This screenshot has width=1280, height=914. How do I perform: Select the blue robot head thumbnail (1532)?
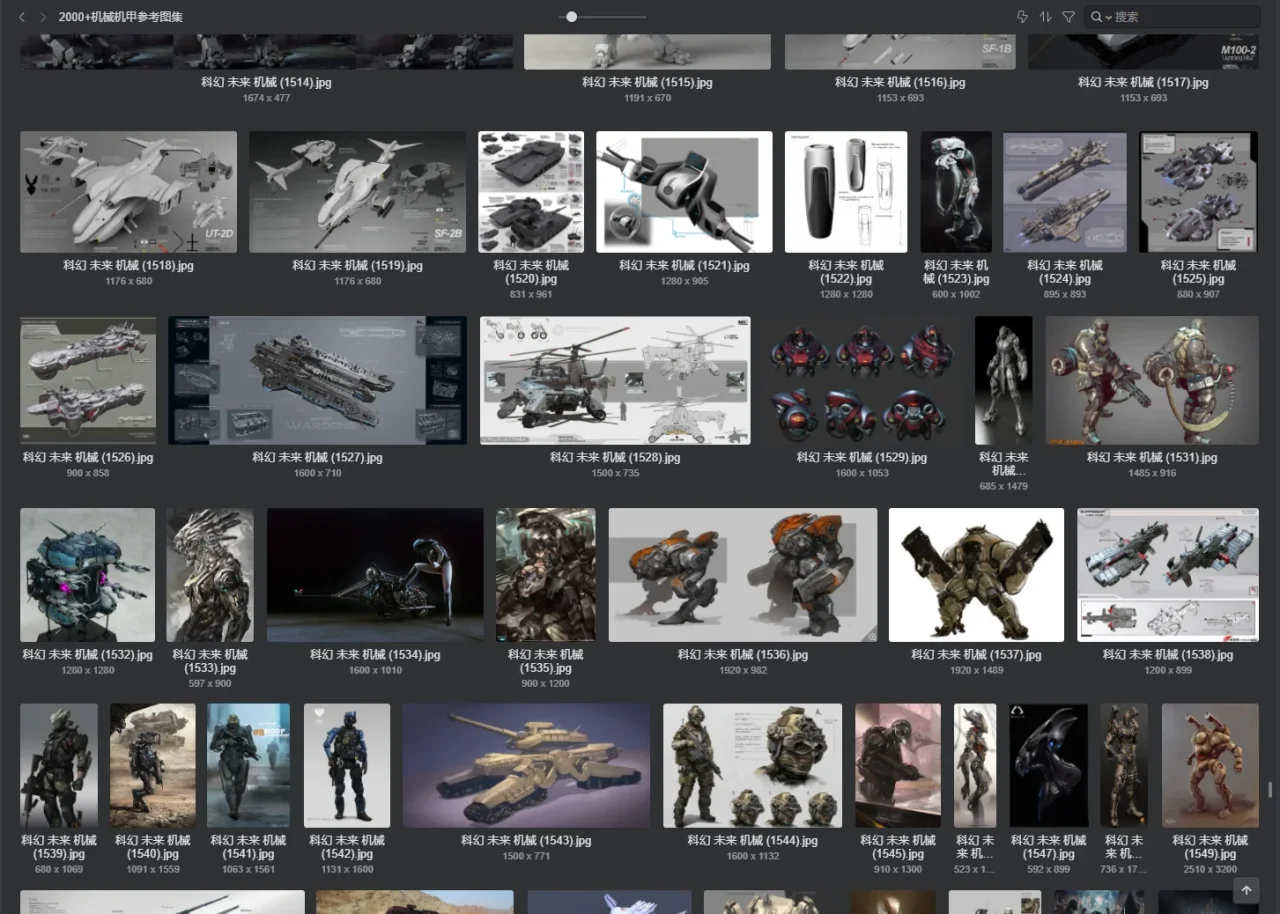tap(88, 575)
